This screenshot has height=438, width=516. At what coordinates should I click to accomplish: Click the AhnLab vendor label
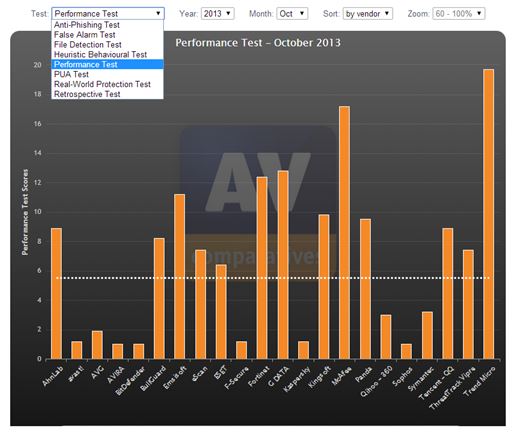(52, 376)
